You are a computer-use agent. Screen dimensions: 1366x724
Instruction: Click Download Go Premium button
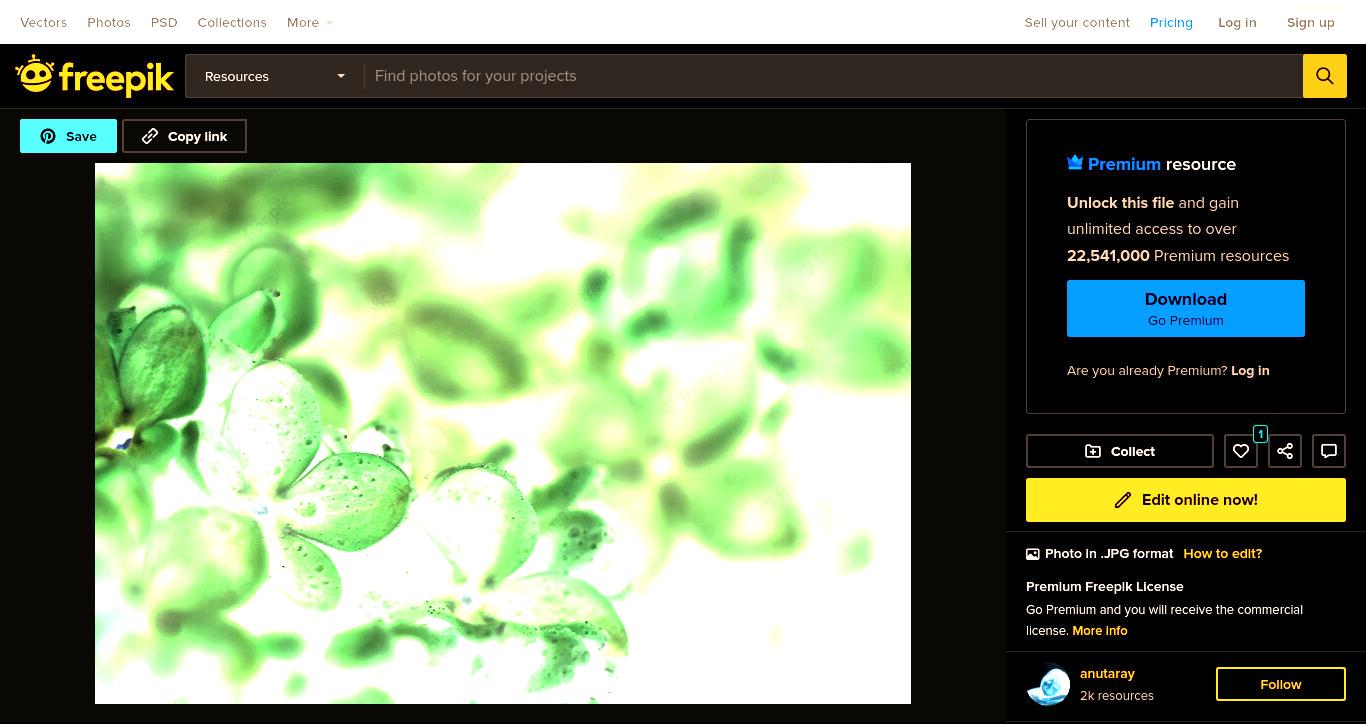point(1186,308)
